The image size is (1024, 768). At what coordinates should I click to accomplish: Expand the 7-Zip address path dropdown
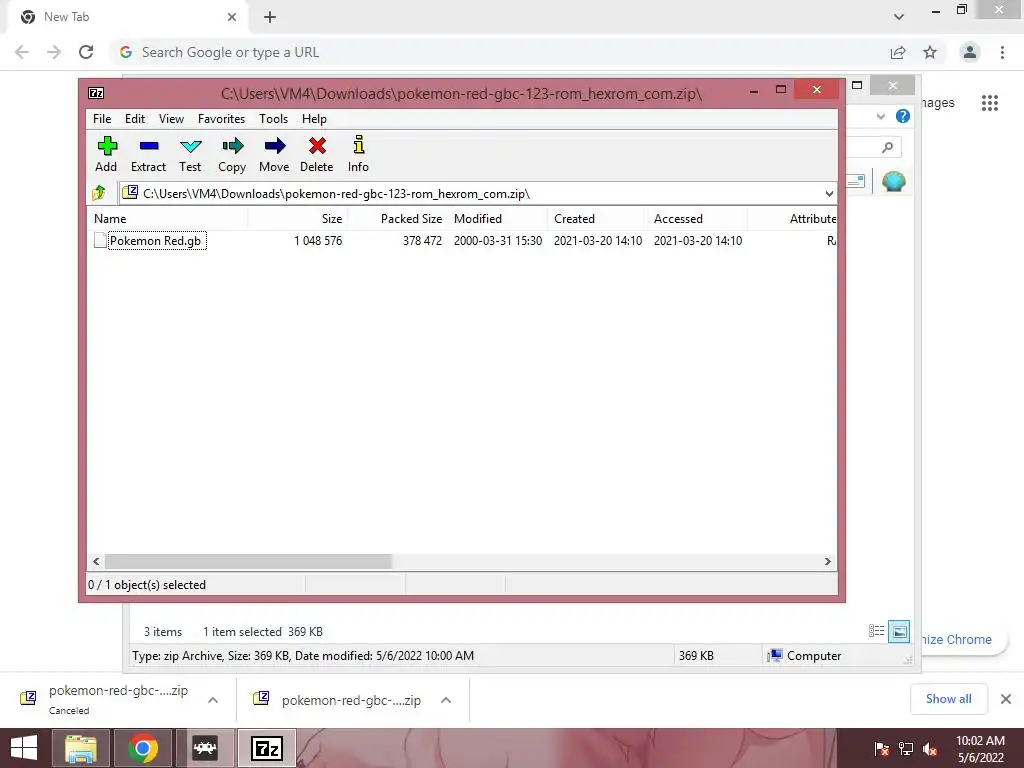point(829,193)
